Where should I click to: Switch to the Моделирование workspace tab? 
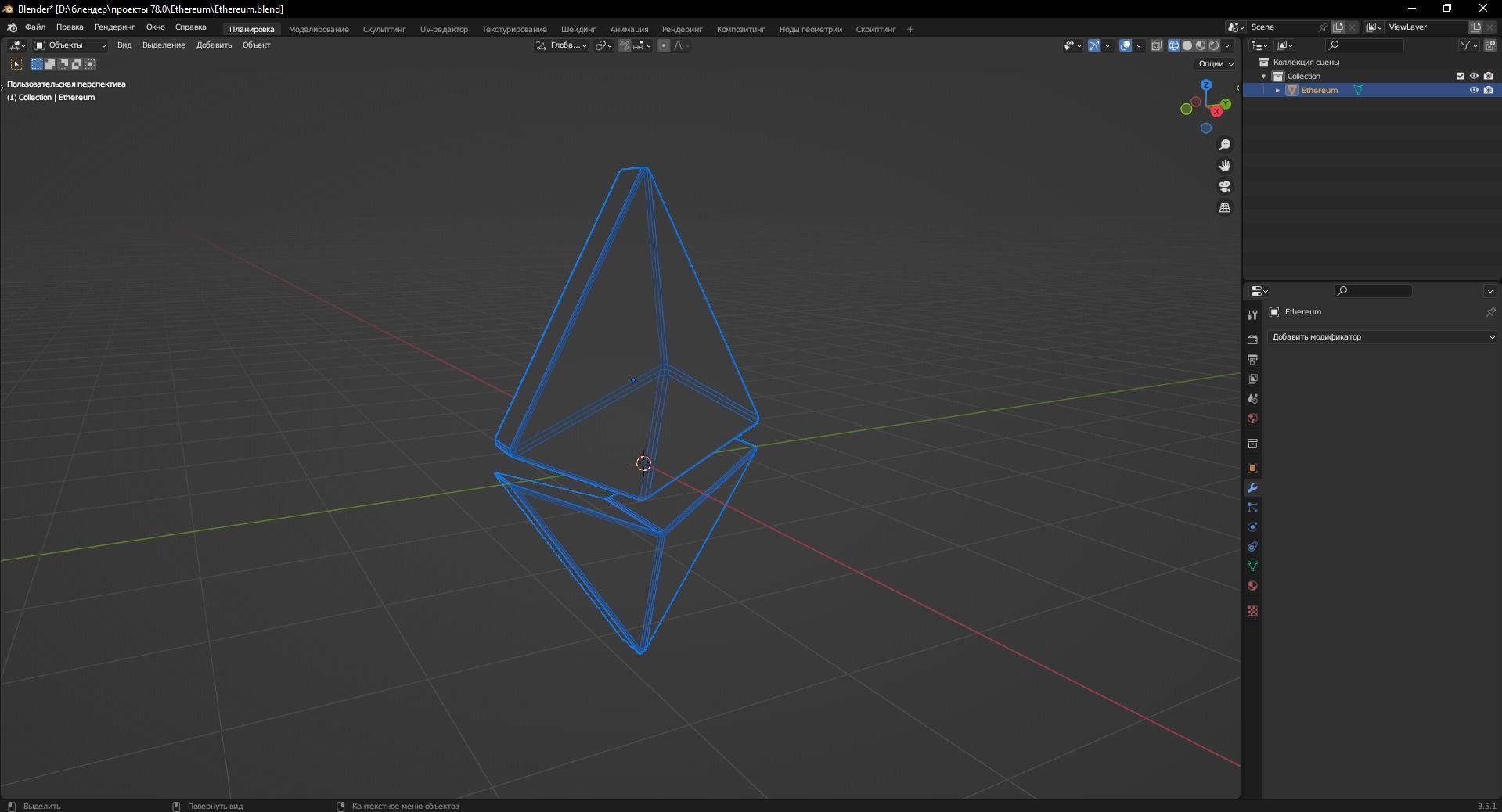point(319,30)
